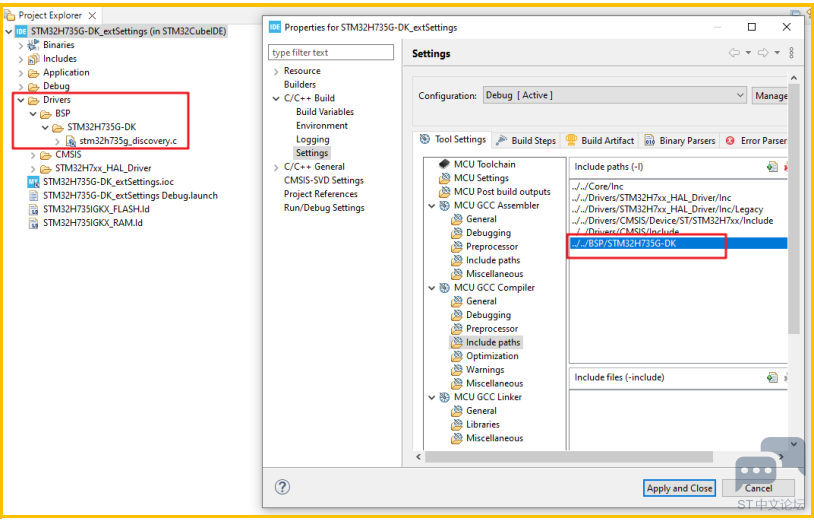The width and height of the screenshot is (814, 520).
Task: Click the help question mark icon
Action: (x=282, y=487)
